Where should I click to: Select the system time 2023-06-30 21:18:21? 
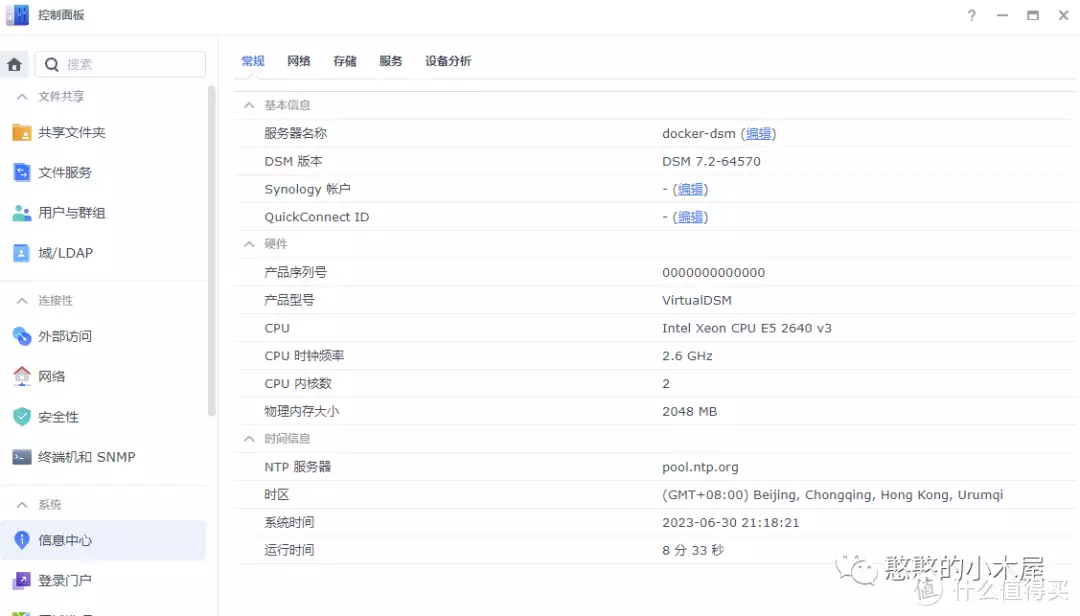(x=731, y=522)
